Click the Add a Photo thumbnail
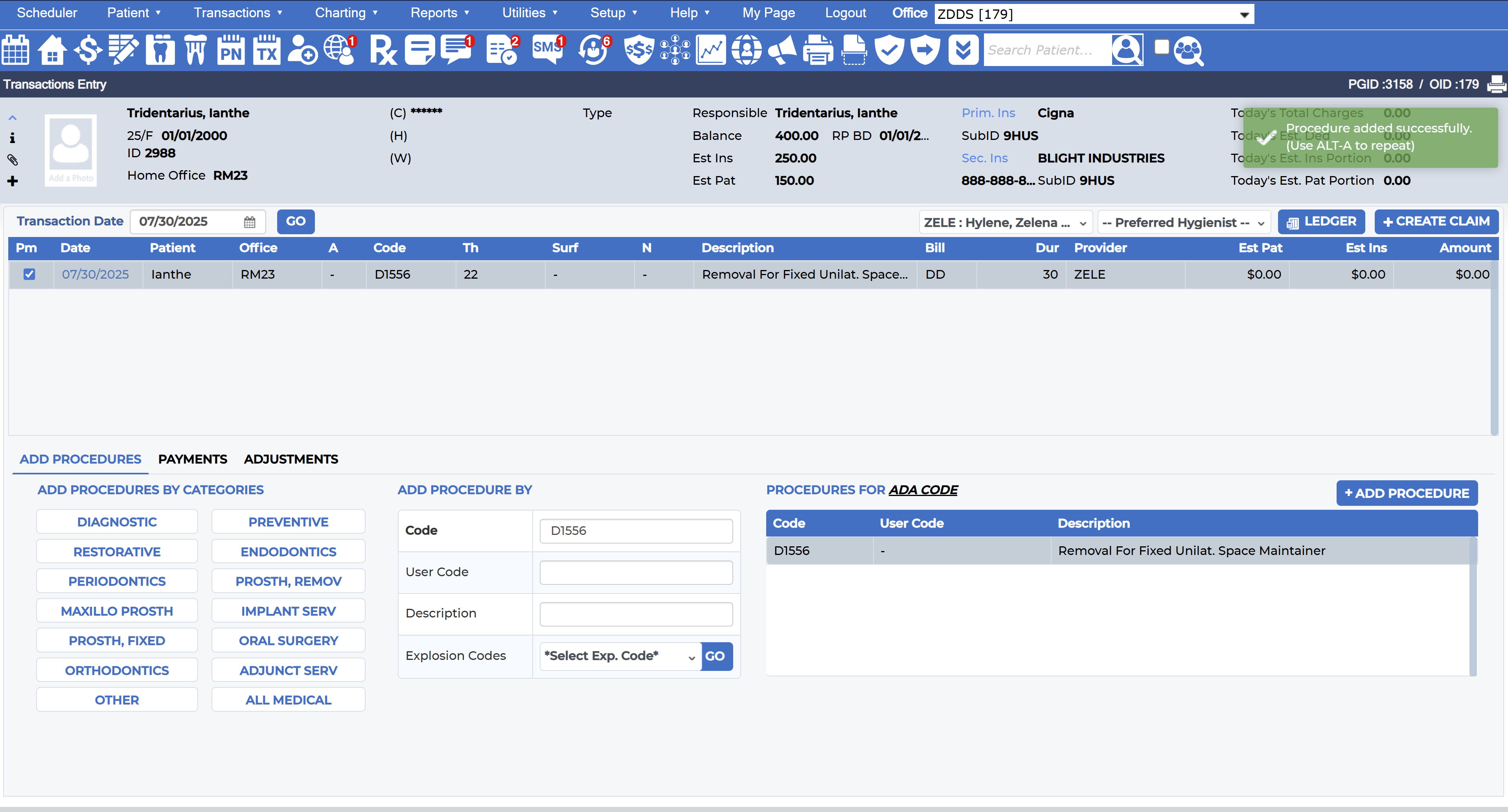Viewport: 1508px width, 812px height. tap(70, 151)
